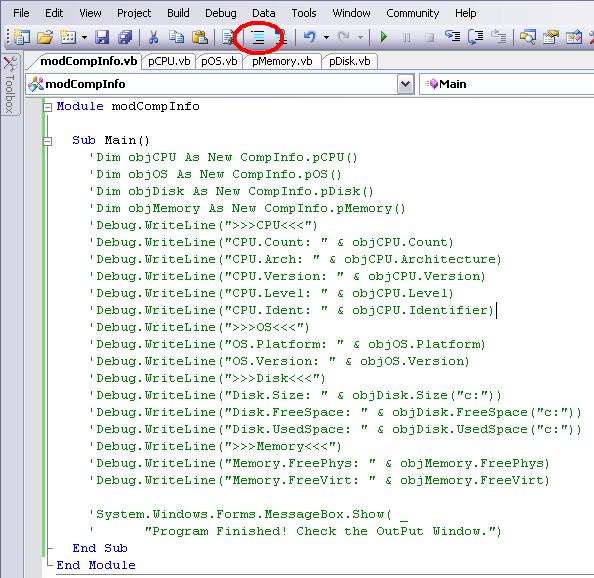The width and height of the screenshot is (594, 578).
Task: Switch to the pMemory.vb tab
Action: (282, 61)
